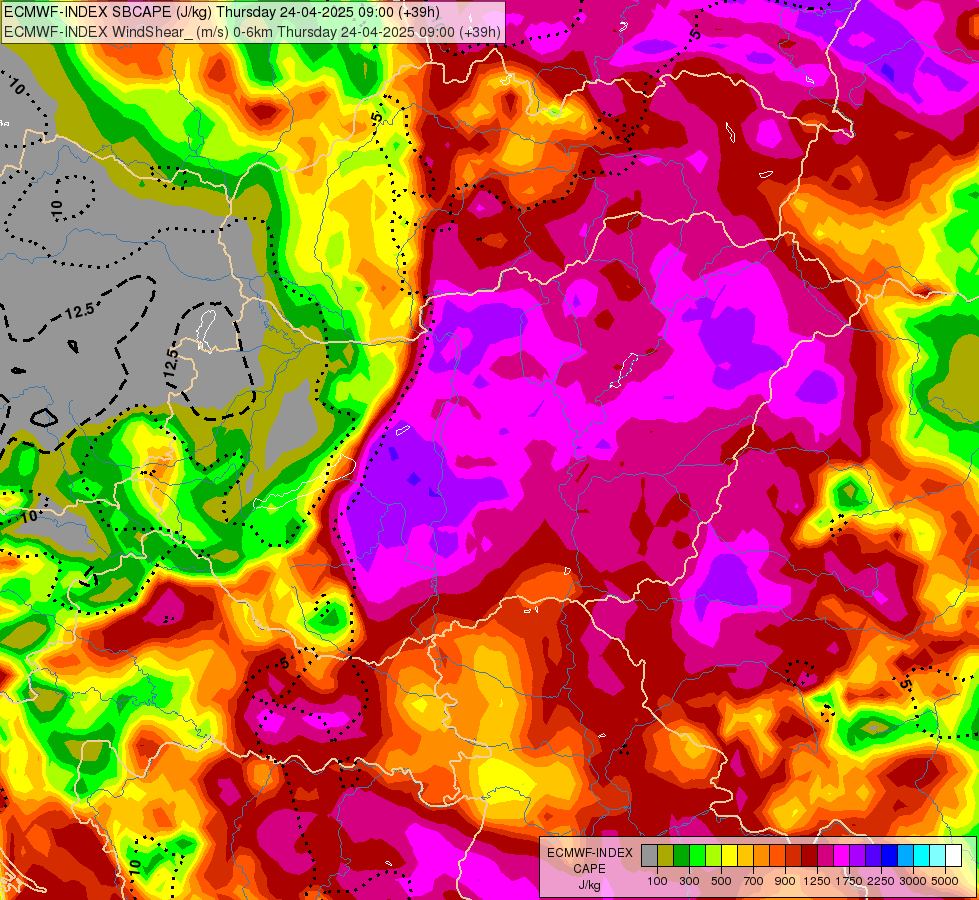Click the lime yellow-green legend swatch
979x900 pixels.
click(714, 856)
